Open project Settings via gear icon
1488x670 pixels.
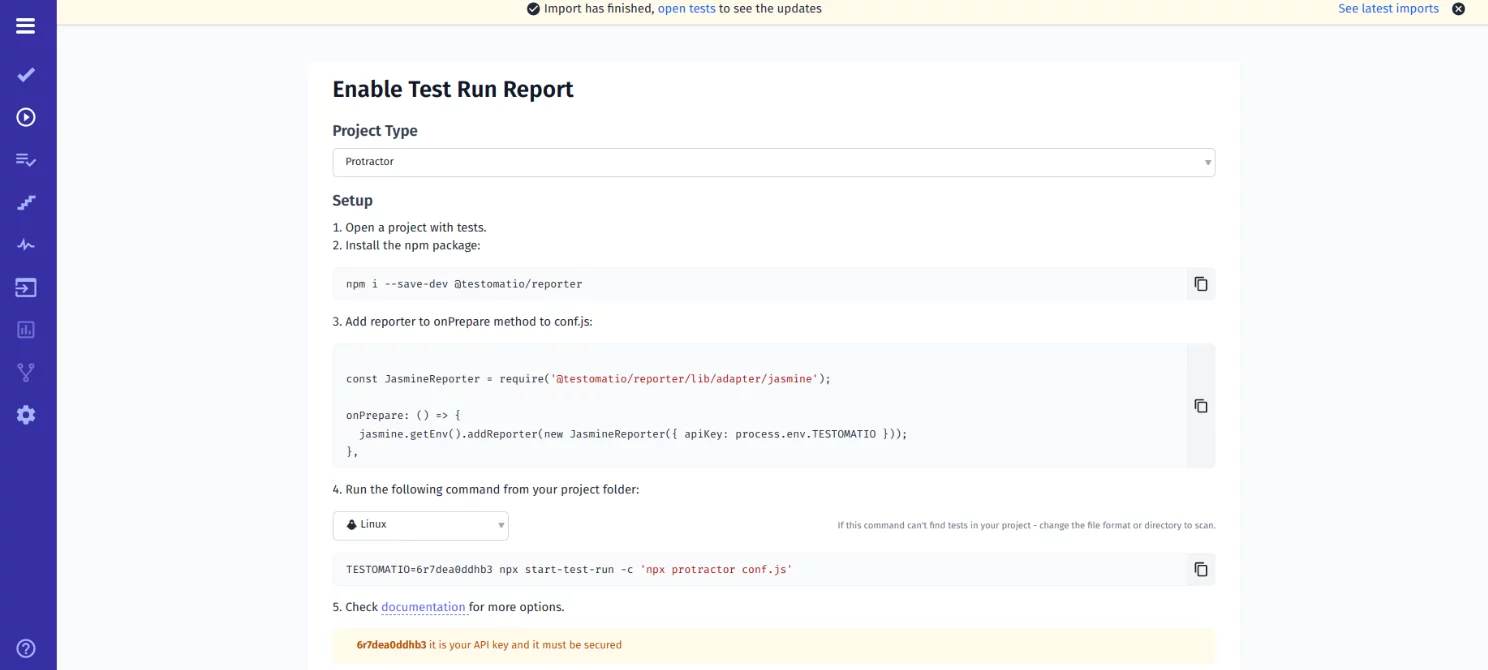[26, 414]
